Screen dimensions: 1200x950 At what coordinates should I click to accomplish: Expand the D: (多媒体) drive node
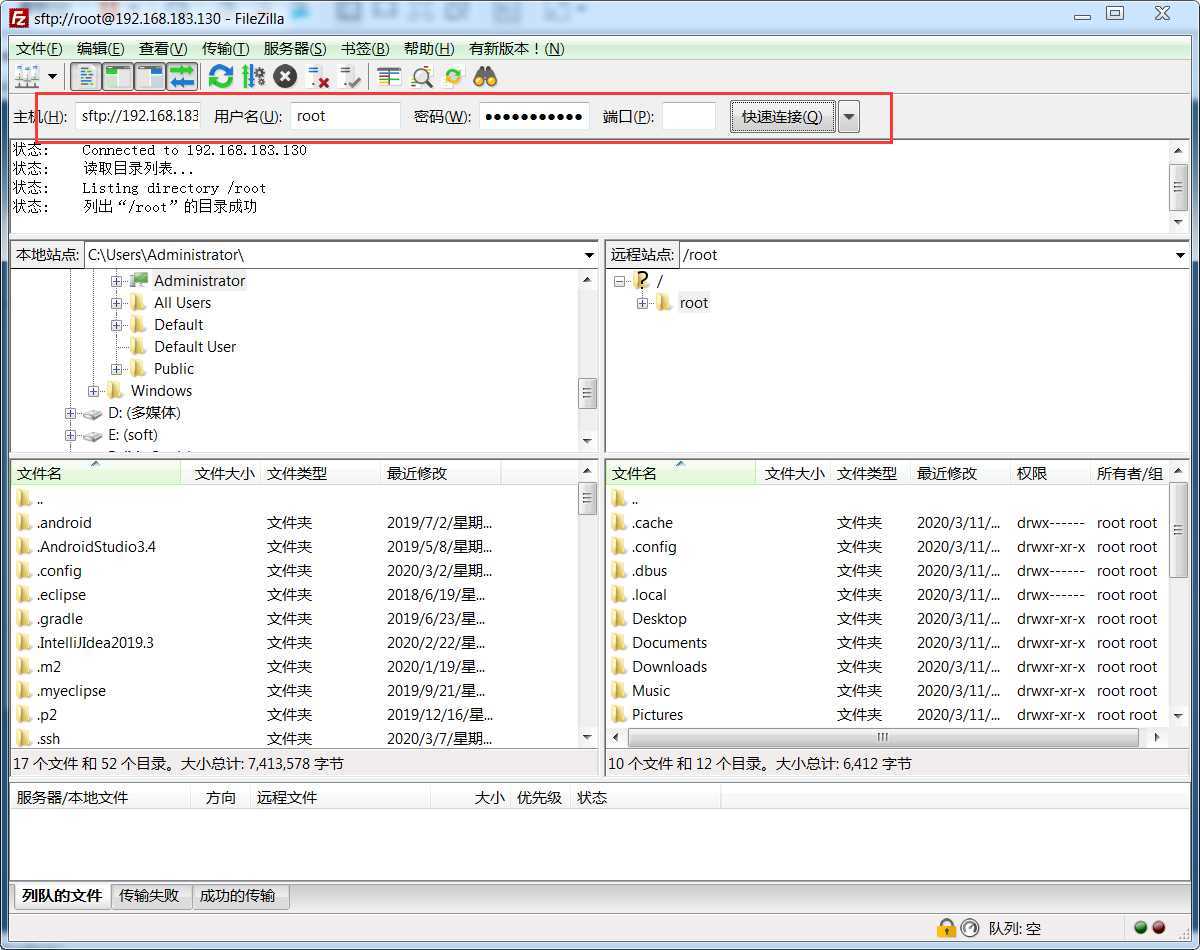click(71, 413)
